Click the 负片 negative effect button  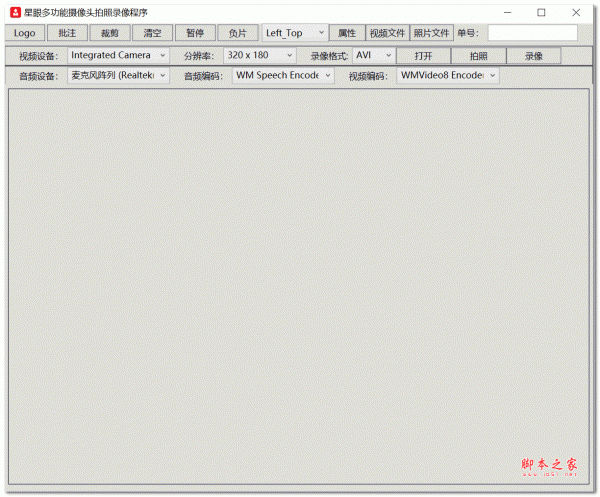click(238, 33)
